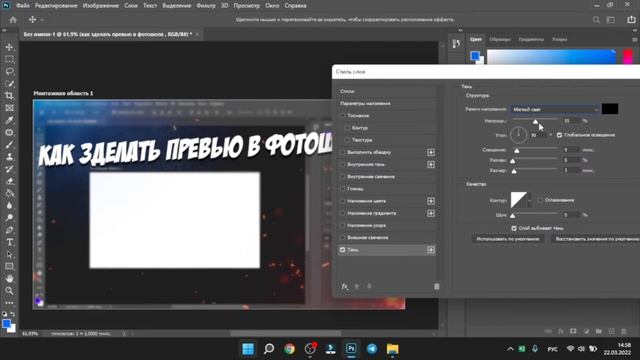Image resolution: width=640 pixels, height=360 pixels.
Task: Click the opacity slider handle
Action: point(536,122)
